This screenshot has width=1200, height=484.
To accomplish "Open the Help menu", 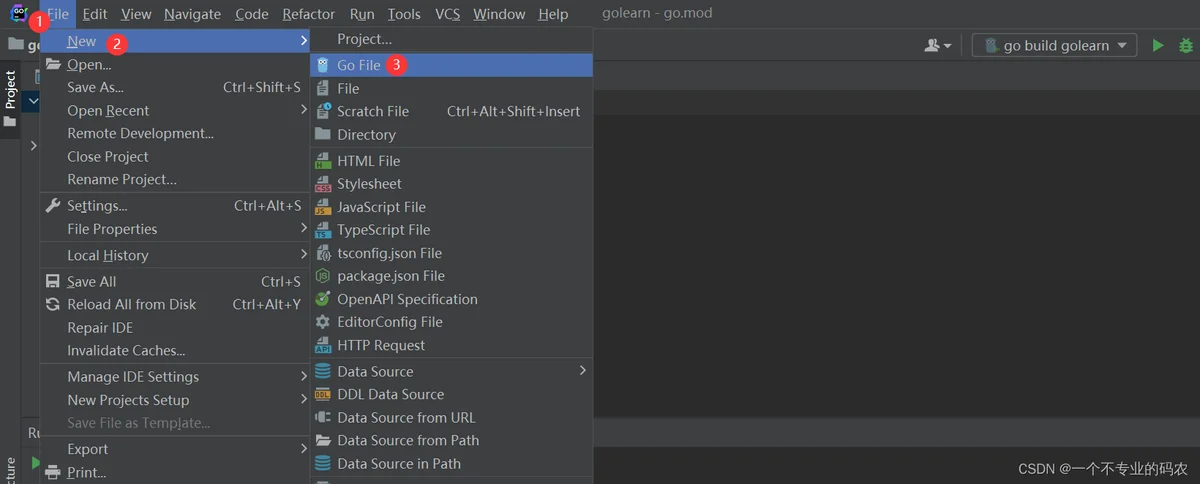I will point(553,14).
